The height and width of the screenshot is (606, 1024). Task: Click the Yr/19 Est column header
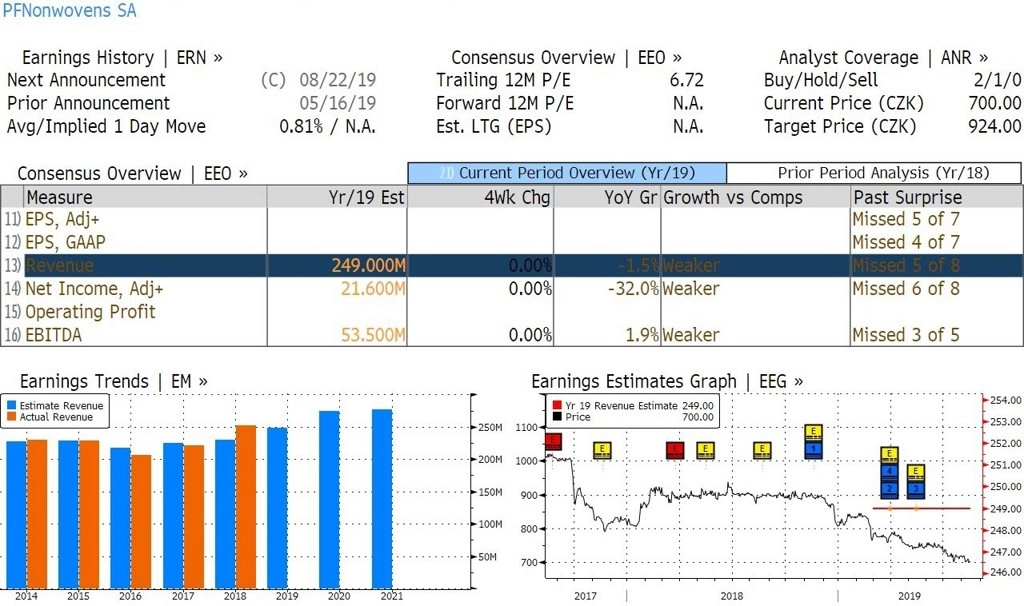coord(337,197)
